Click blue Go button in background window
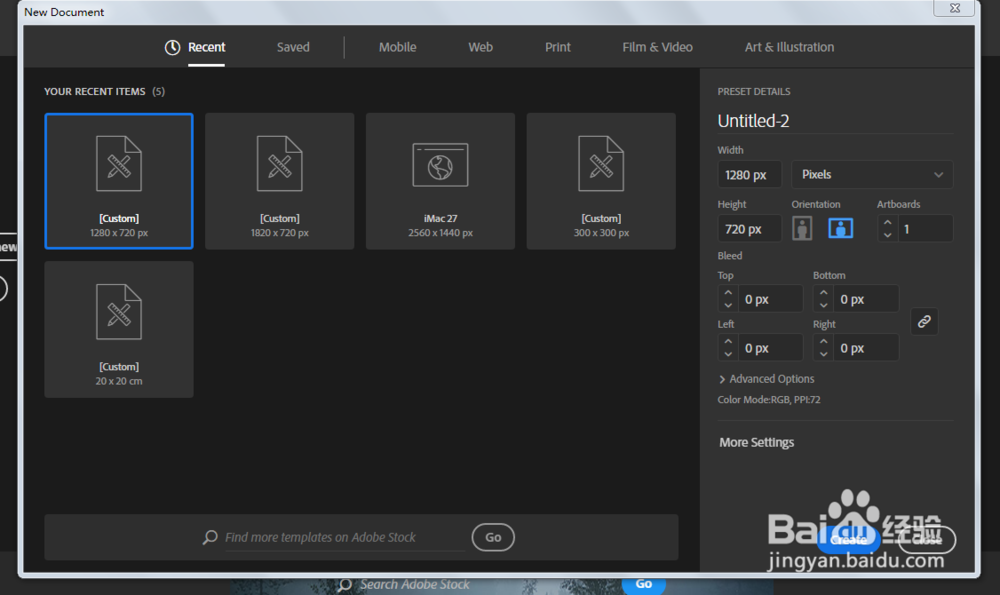 coord(643,584)
